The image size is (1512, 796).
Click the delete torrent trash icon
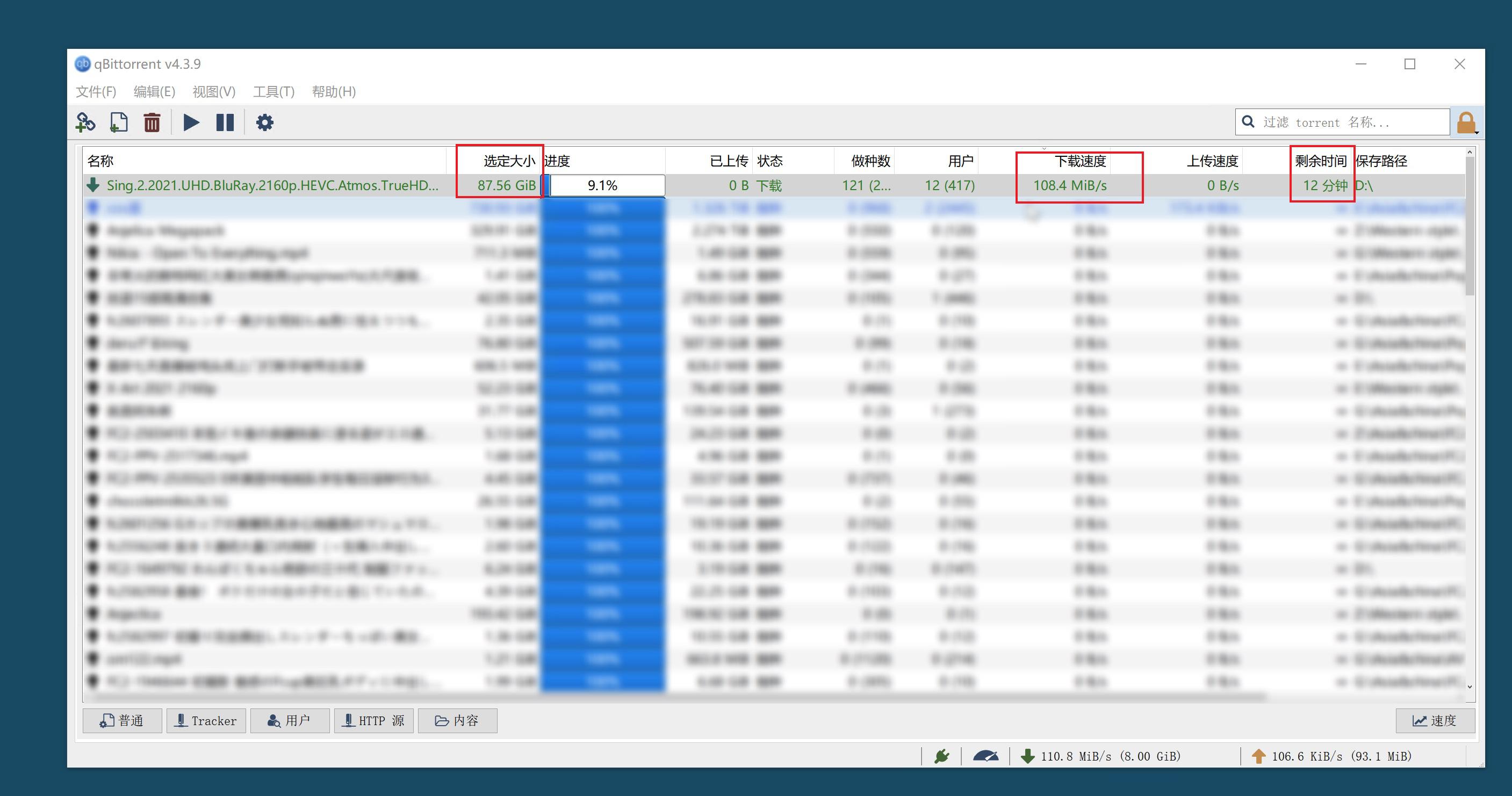pyautogui.click(x=152, y=122)
